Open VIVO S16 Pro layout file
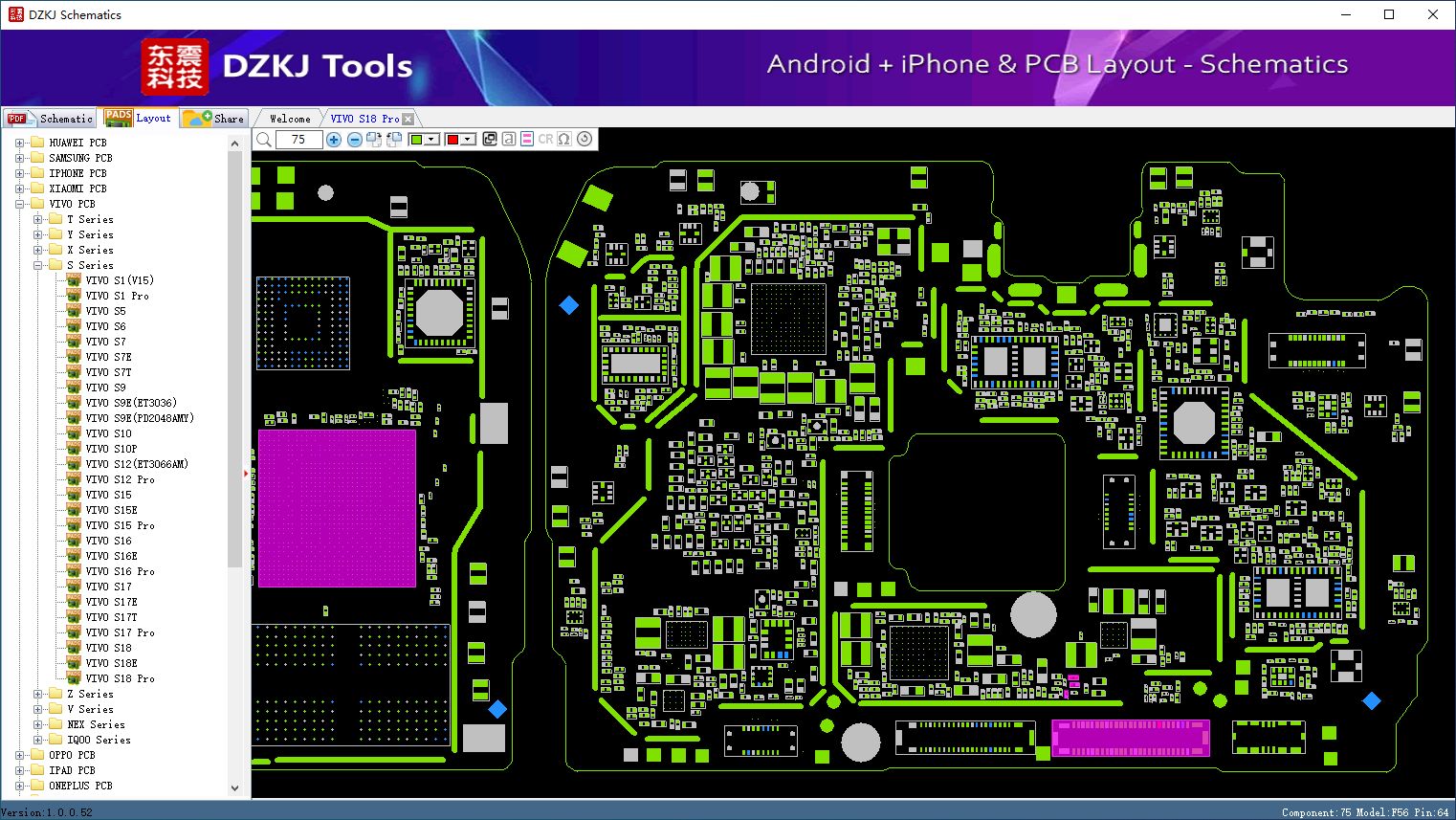Screen dimensions: 1456x820 pos(120,571)
